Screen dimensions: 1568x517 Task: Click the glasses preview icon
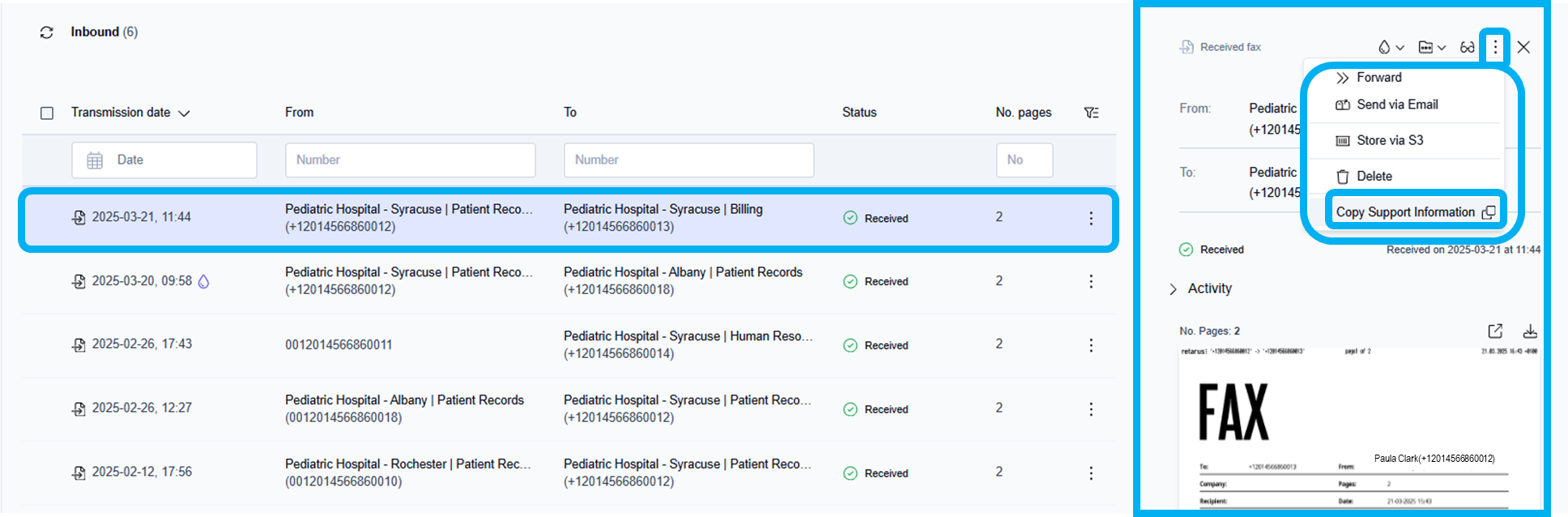tap(1467, 47)
